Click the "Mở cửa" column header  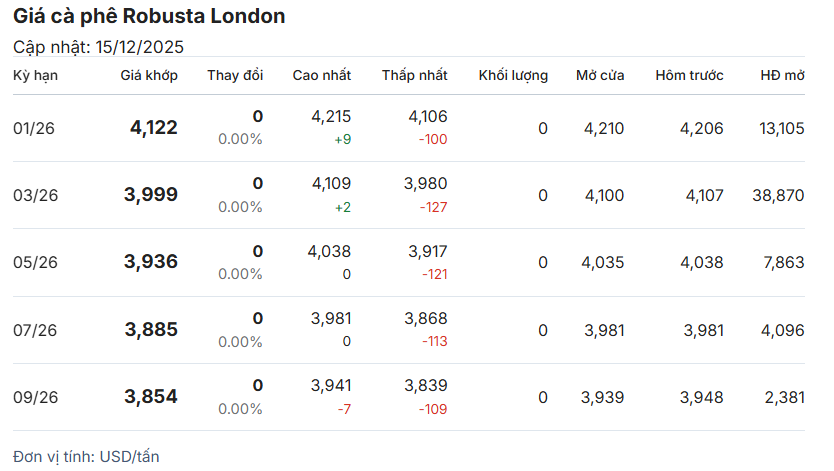[600, 75]
